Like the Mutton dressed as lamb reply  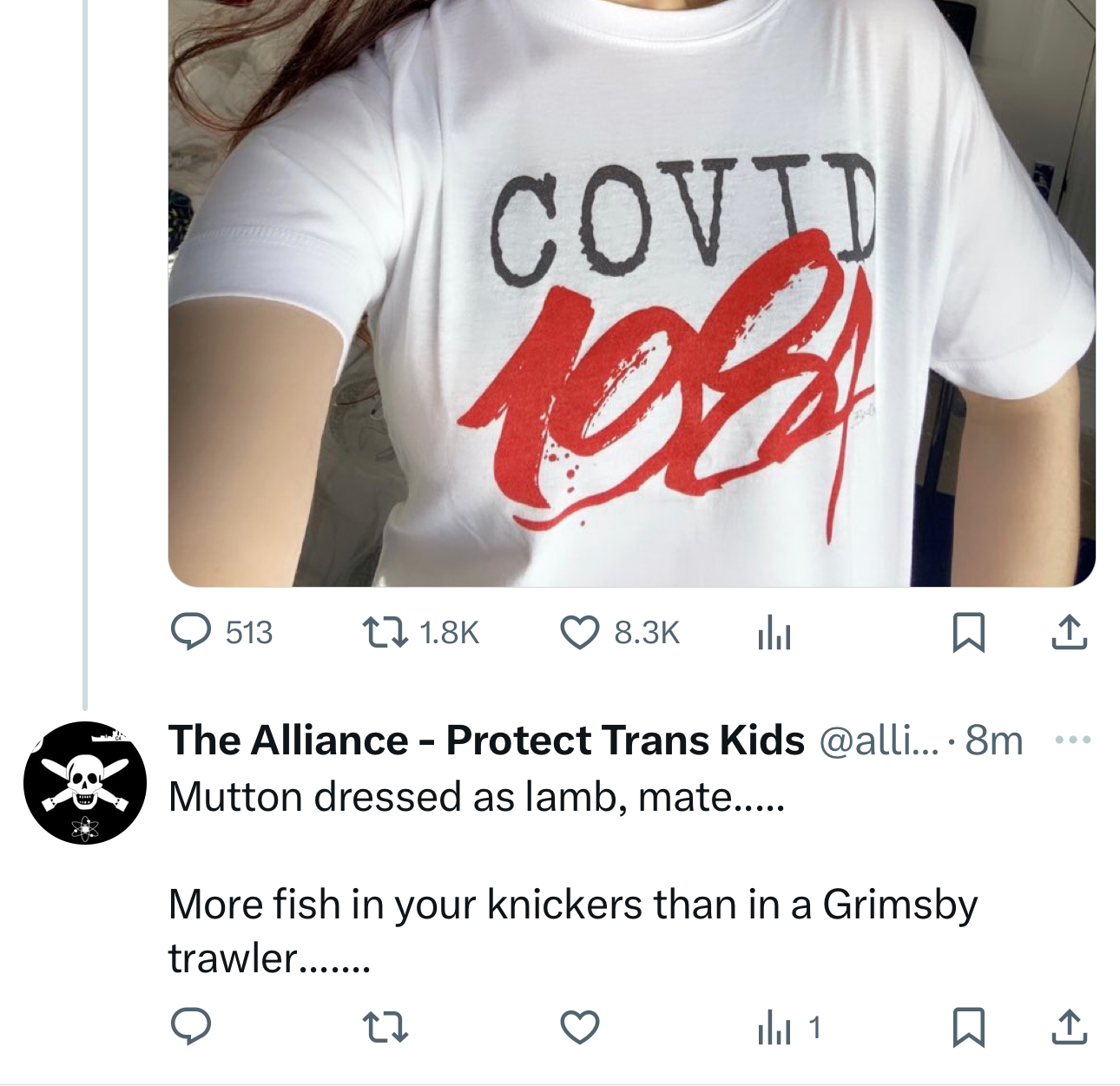pyautogui.click(x=580, y=1028)
